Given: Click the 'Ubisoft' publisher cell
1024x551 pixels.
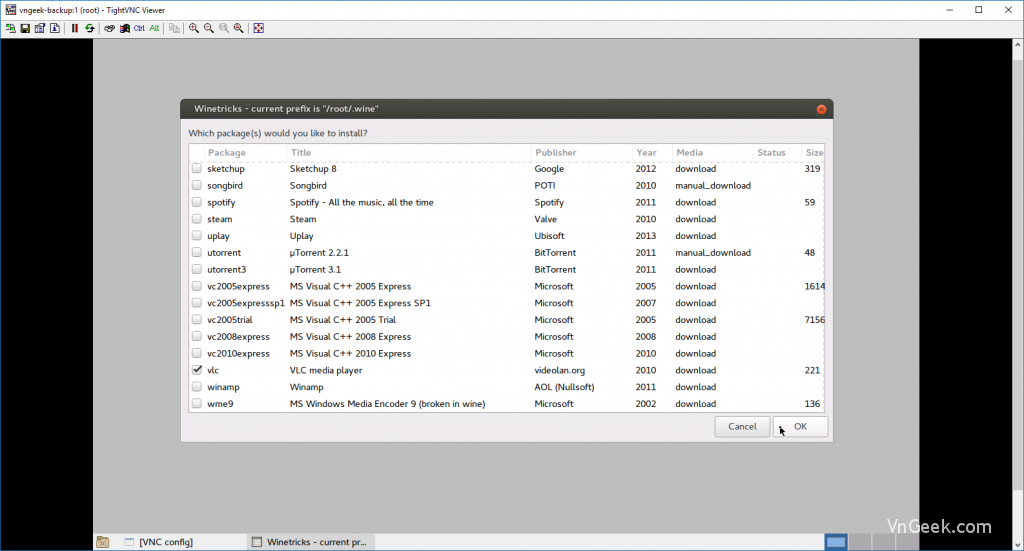Looking at the screenshot, I should coord(549,236).
